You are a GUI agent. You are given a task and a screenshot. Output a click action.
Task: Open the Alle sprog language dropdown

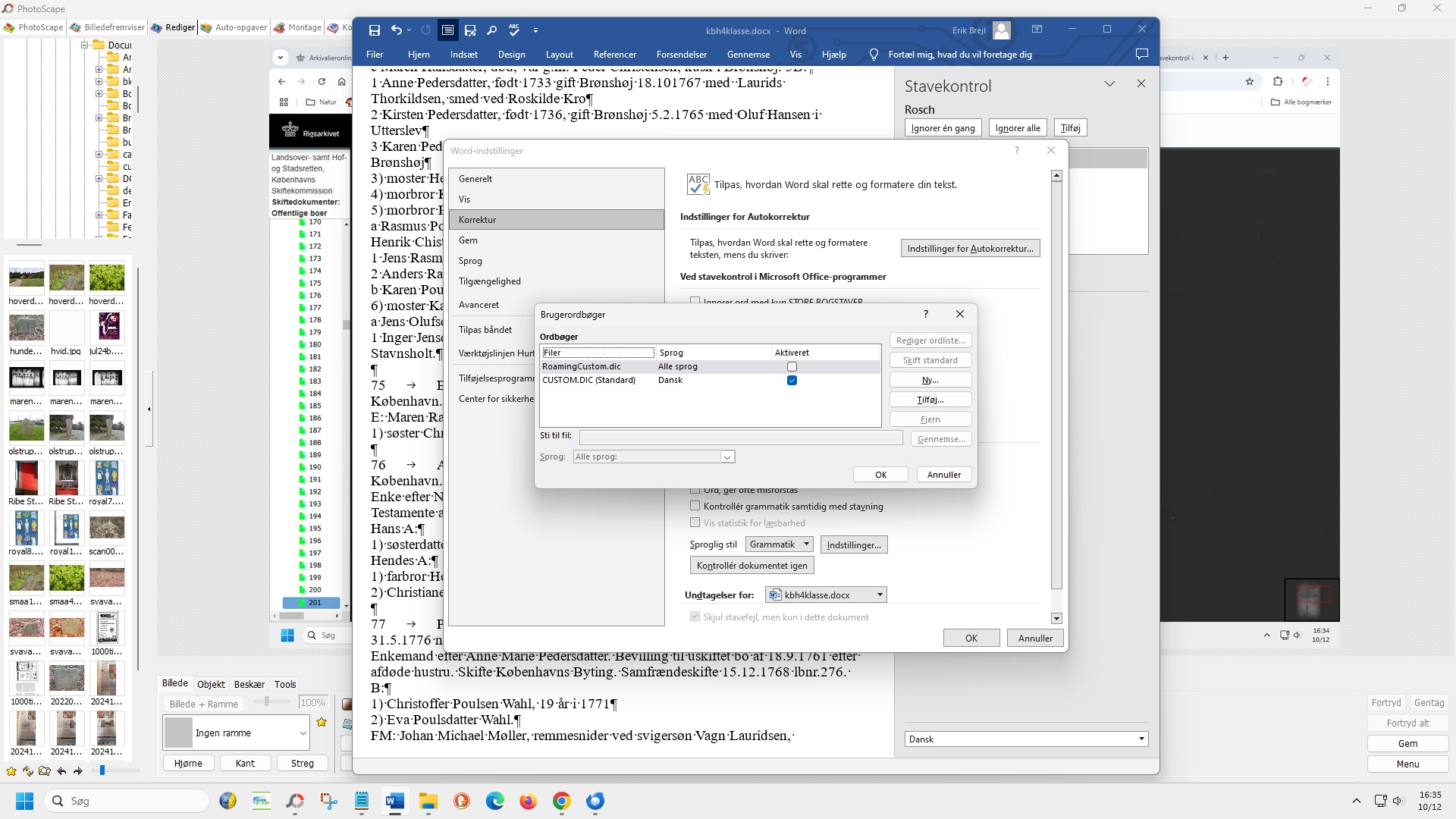coord(654,457)
